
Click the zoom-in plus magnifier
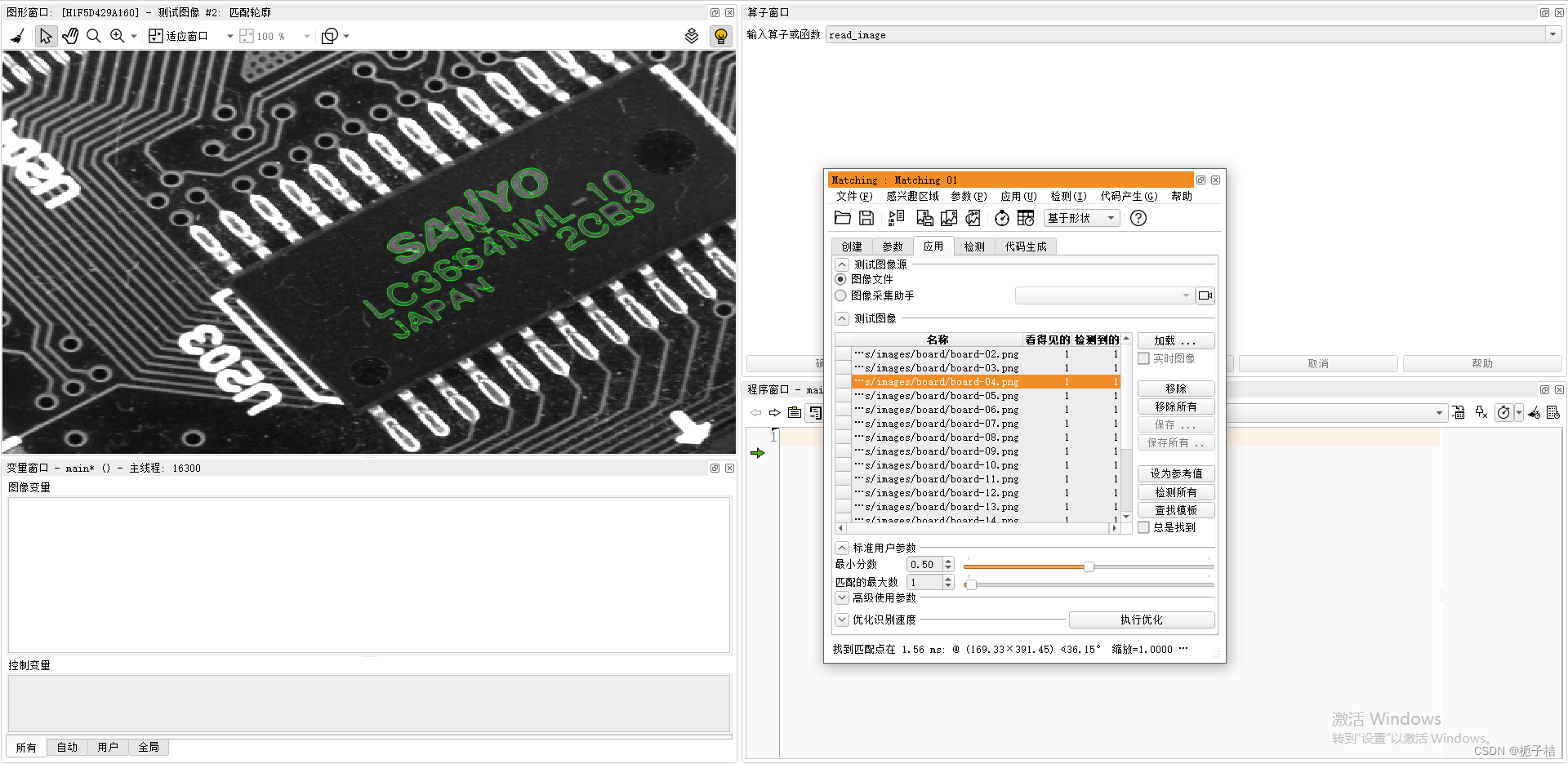[118, 36]
